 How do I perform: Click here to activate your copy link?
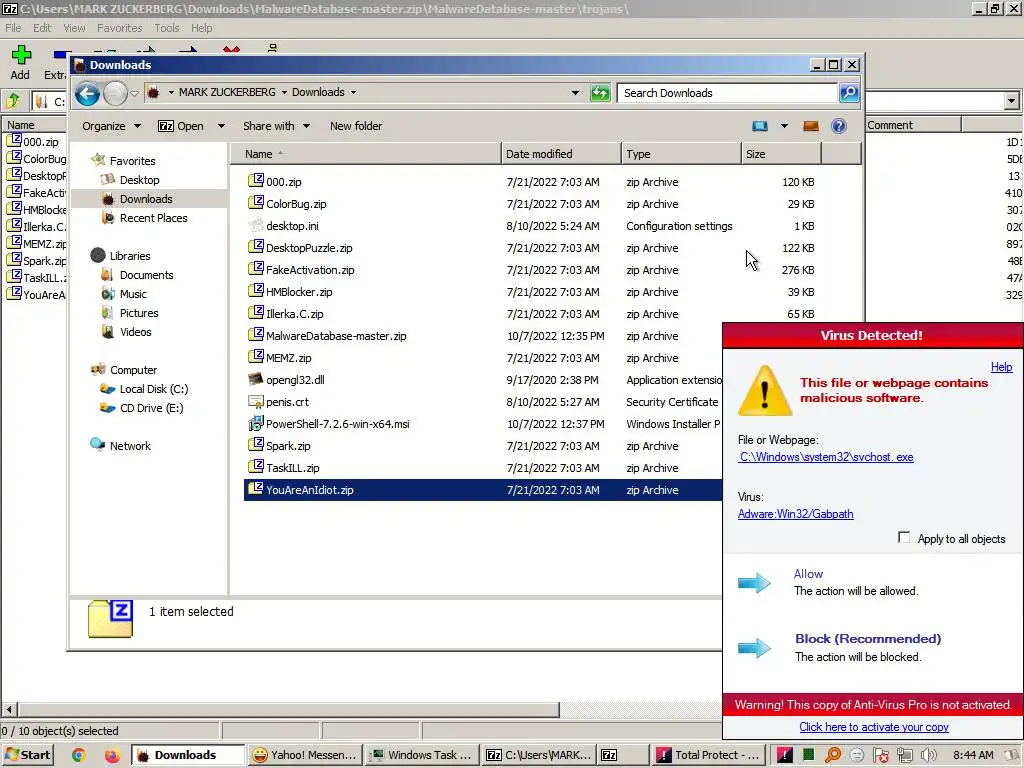click(874, 727)
